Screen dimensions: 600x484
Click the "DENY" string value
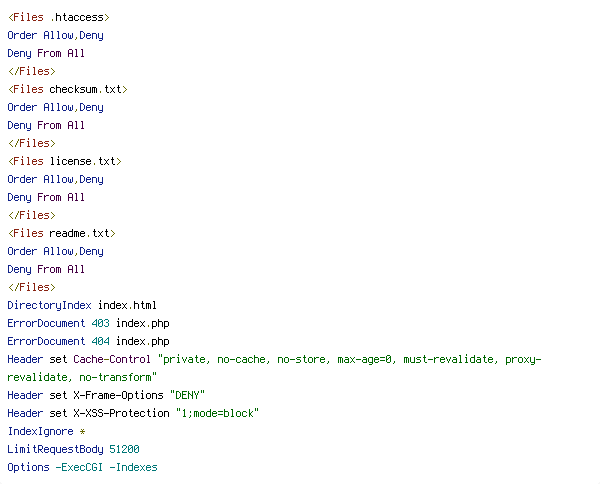[187, 395]
